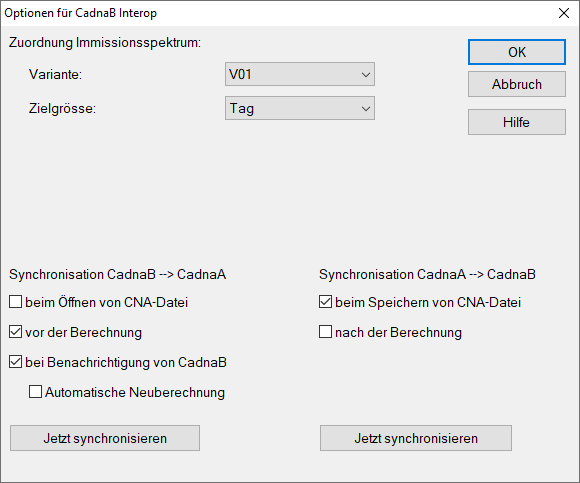
Task: Click the 'Synchronisation CadnaB --> CadnaA' heading
Action: (118, 274)
